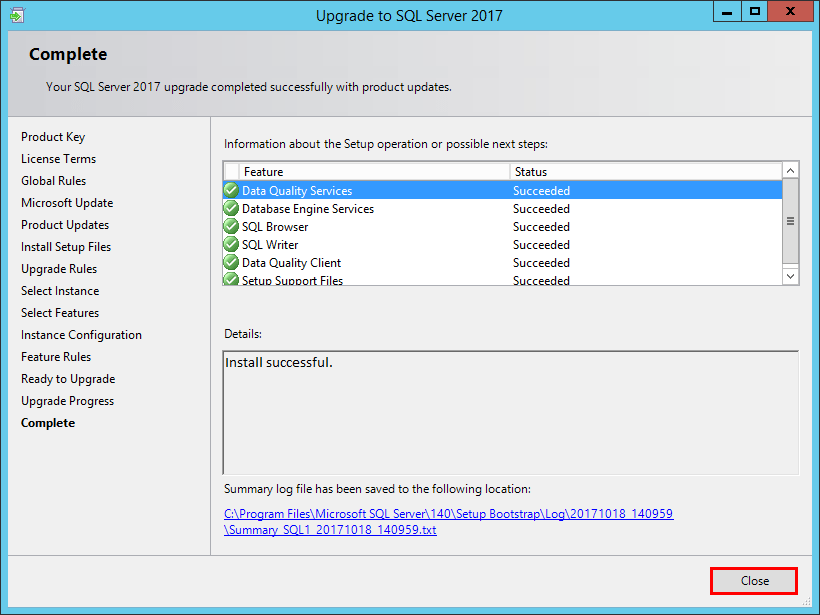Open the summary log file link

coord(449,521)
